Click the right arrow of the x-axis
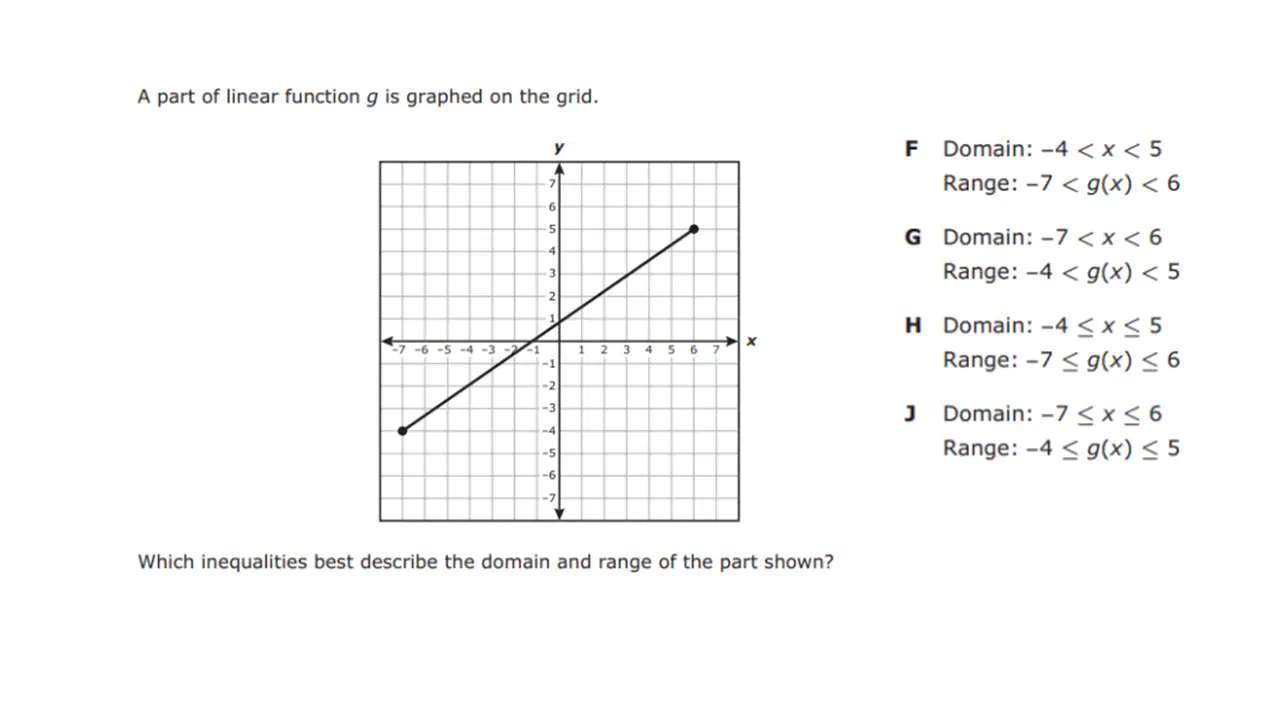1280x720 pixels. tap(732, 341)
